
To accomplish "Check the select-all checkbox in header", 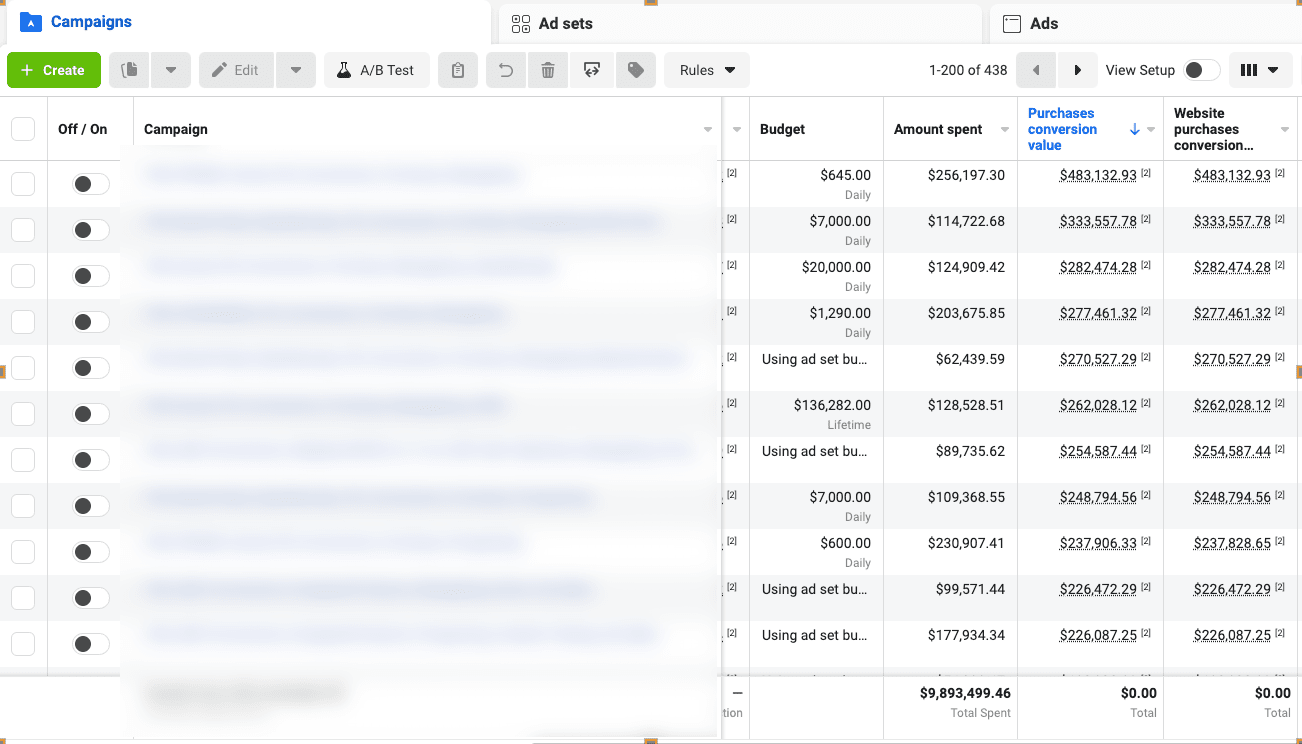I will click(x=23, y=129).
